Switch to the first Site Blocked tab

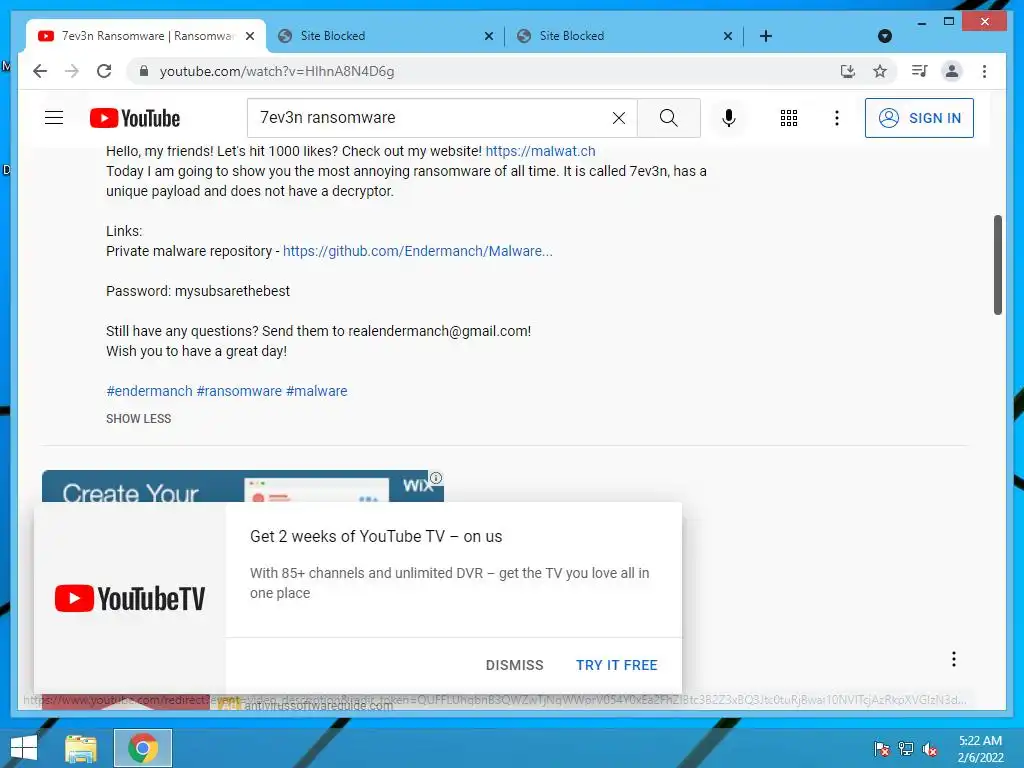(x=385, y=36)
